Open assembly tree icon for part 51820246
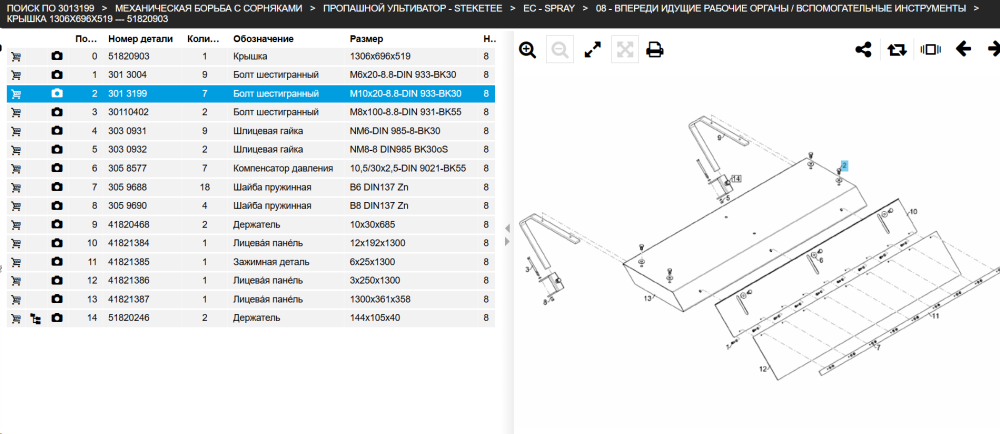Image resolution: width=1000 pixels, height=434 pixels. click(36, 318)
